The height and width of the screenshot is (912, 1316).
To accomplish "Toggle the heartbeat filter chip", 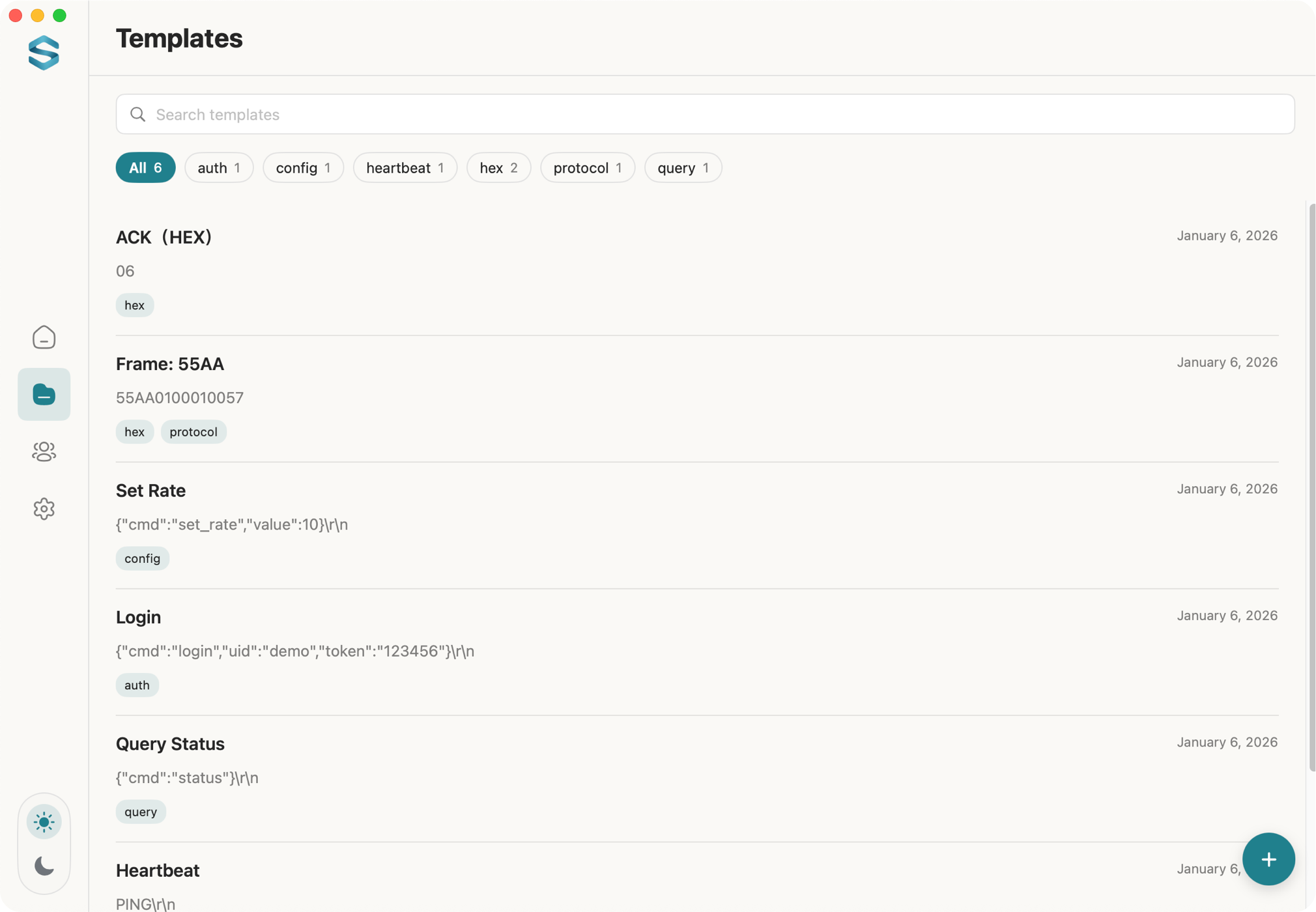I will coord(405,167).
